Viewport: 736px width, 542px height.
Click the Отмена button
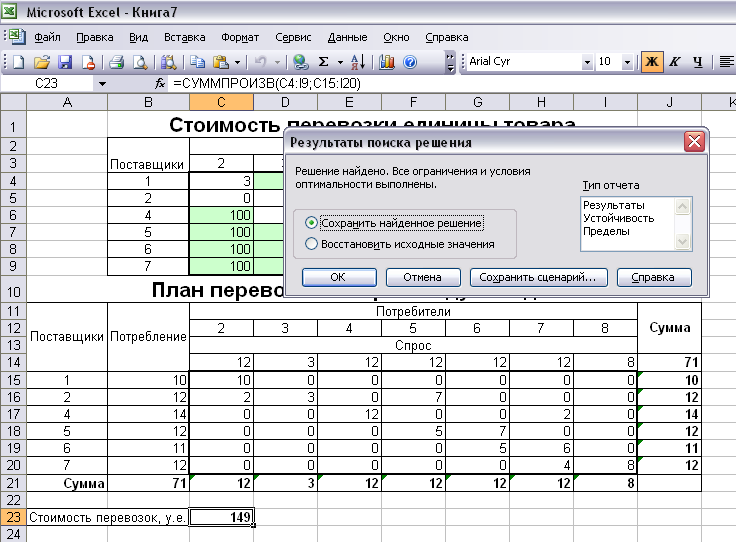click(x=423, y=277)
